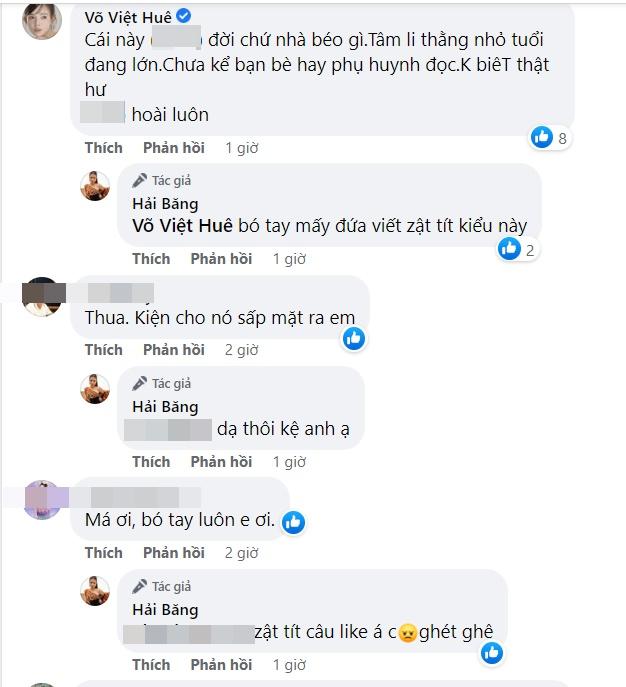626x687 pixels.
Task: Reply to Võ Việt Huê's comment via Phản hồi
Action: coord(174,148)
